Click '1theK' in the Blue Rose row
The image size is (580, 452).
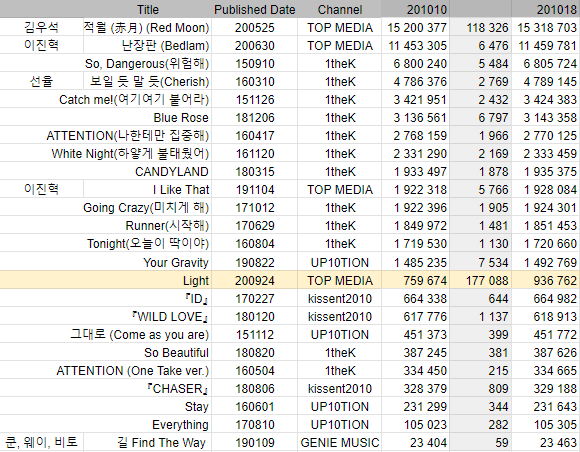tap(340, 118)
